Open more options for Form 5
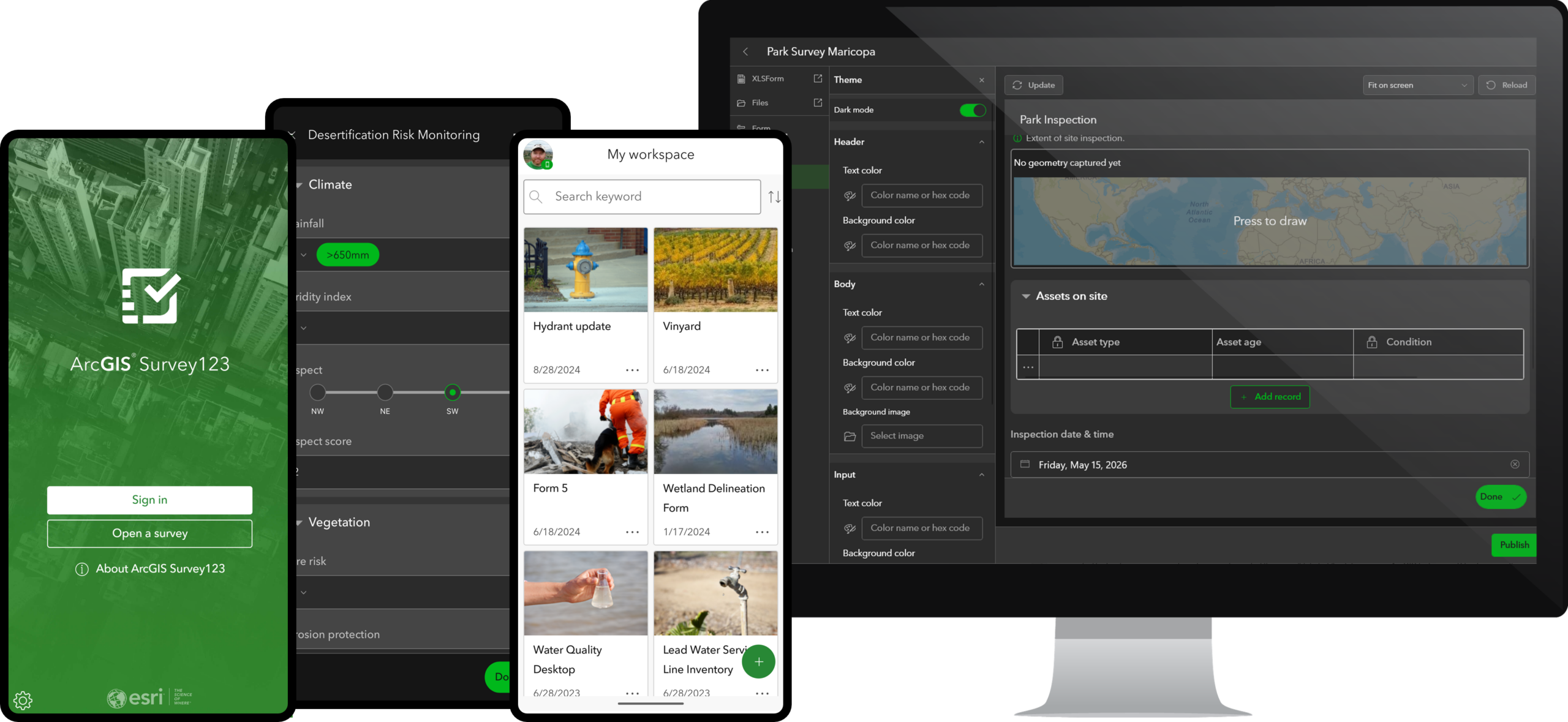 pos(632,532)
